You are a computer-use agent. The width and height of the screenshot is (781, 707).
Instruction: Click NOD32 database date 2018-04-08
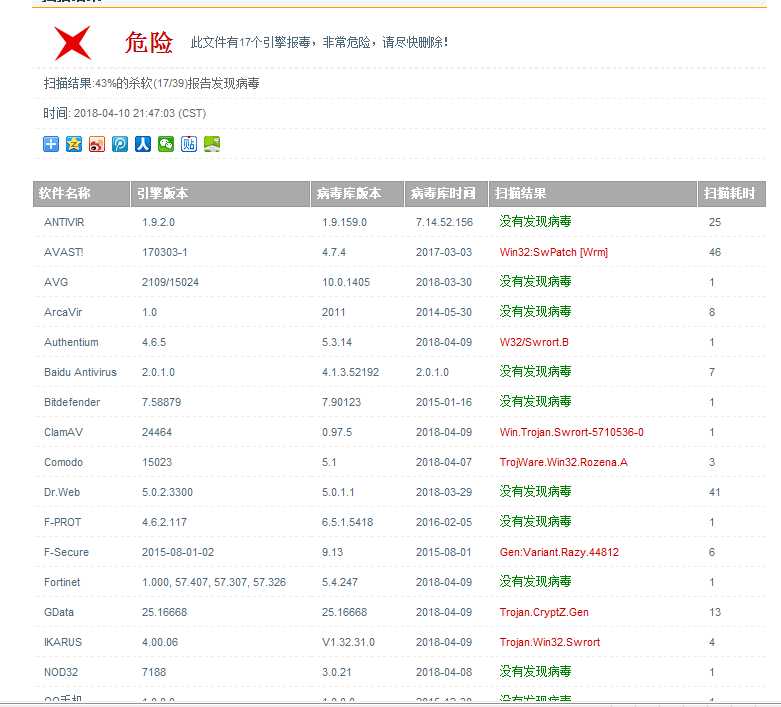(x=444, y=672)
